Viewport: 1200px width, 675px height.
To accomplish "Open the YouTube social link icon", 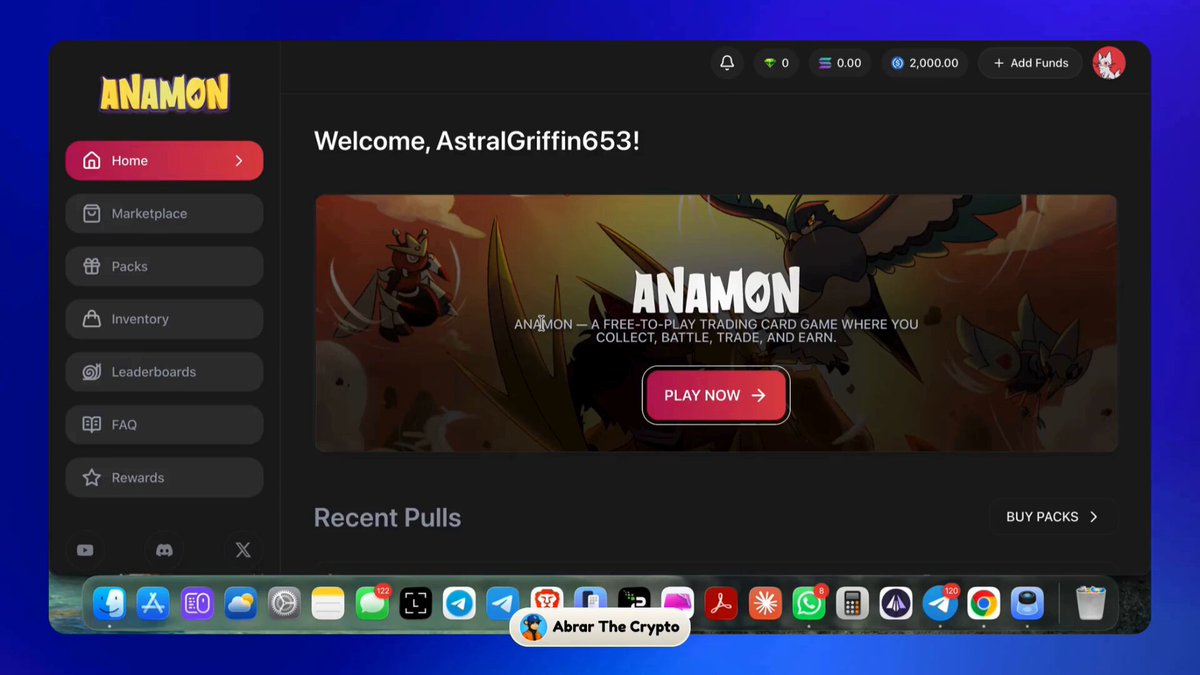I will (85, 550).
